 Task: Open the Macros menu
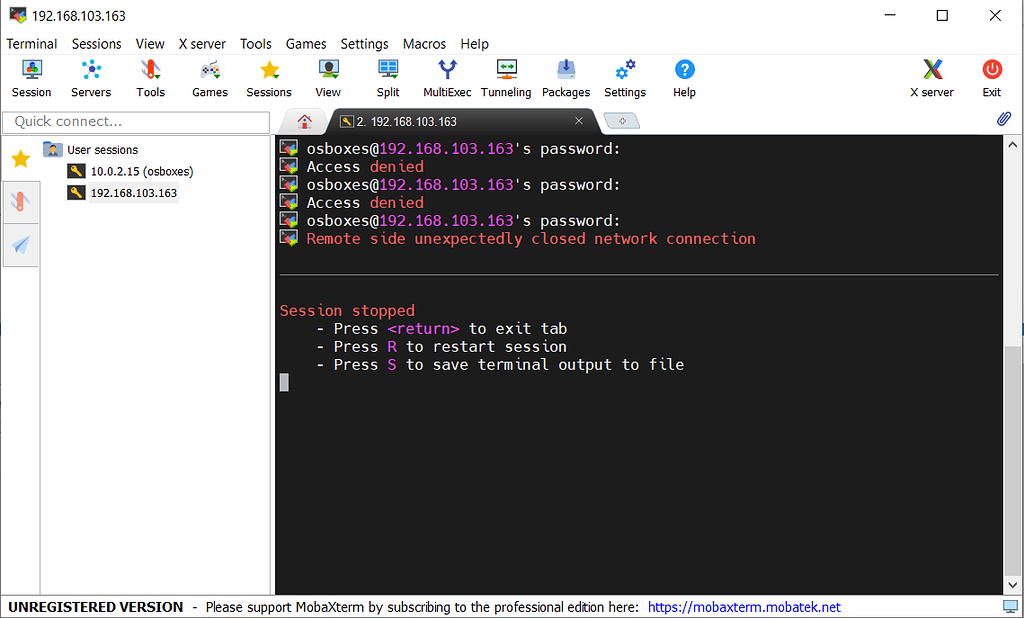[424, 44]
